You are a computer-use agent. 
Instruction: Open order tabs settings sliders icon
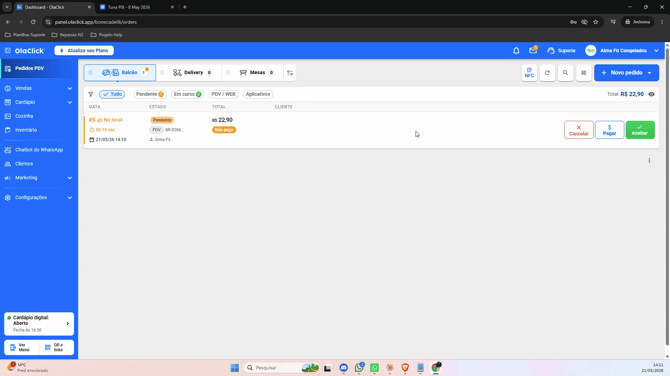[x=290, y=73]
